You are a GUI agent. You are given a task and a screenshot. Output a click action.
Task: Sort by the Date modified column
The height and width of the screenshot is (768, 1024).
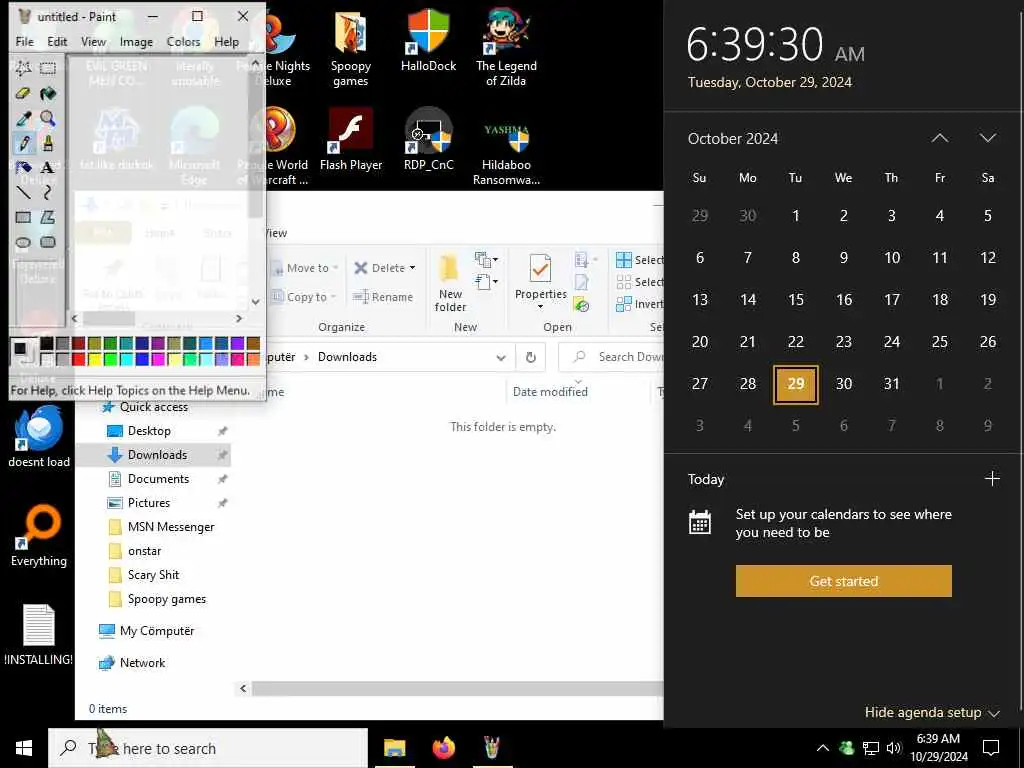coord(550,392)
